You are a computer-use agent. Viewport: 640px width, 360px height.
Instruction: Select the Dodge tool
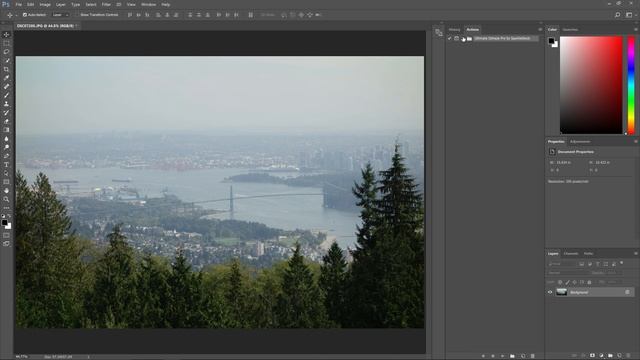[6, 147]
